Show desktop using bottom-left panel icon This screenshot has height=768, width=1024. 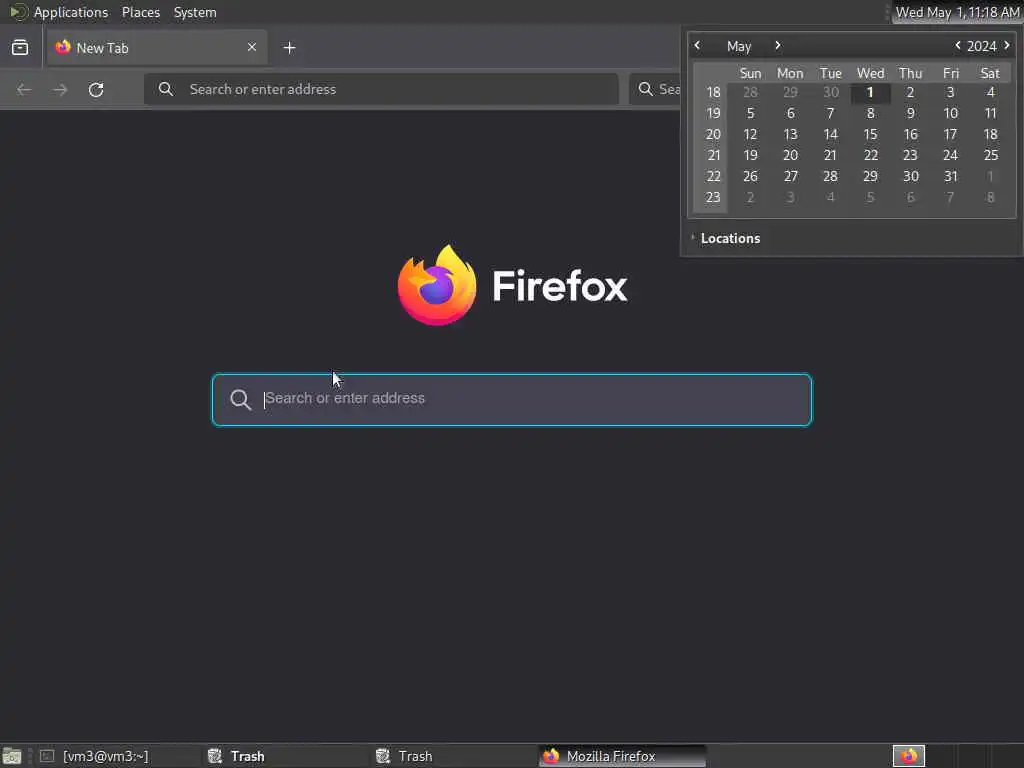[12, 756]
